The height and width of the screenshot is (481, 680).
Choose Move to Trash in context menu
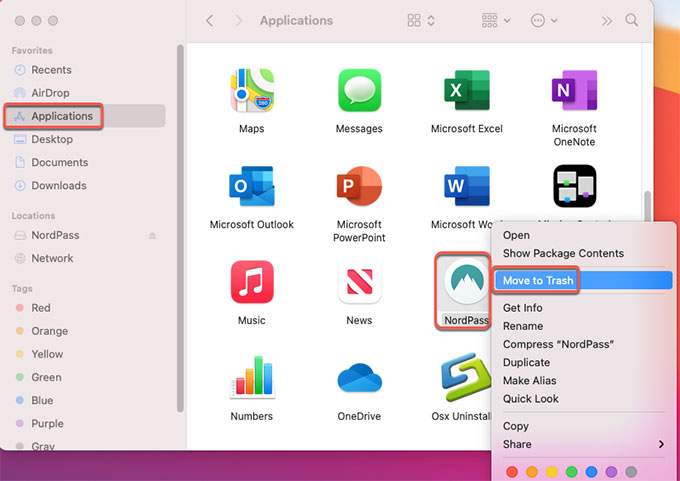(x=538, y=280)
